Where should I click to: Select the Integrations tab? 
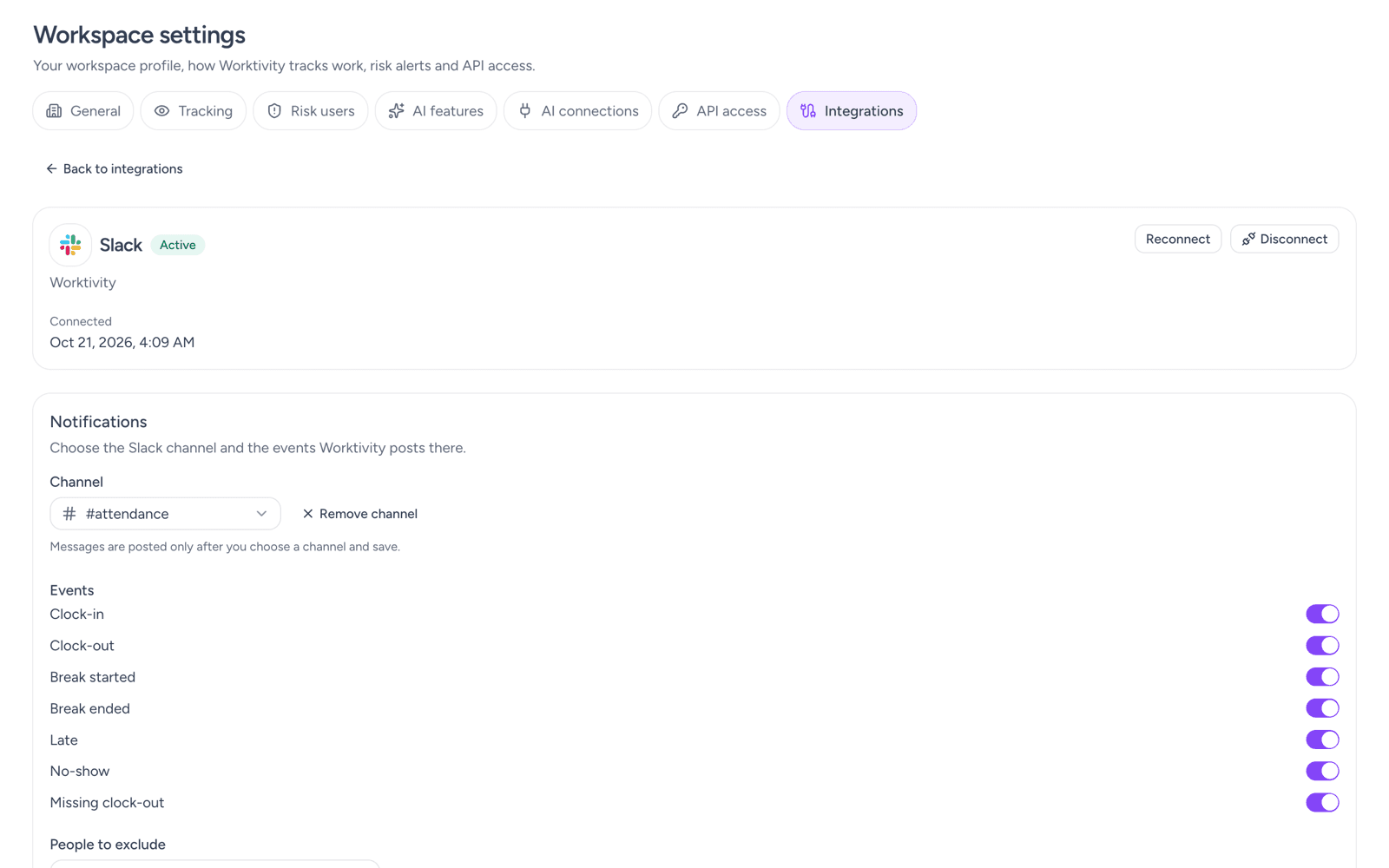coord(852,111)
